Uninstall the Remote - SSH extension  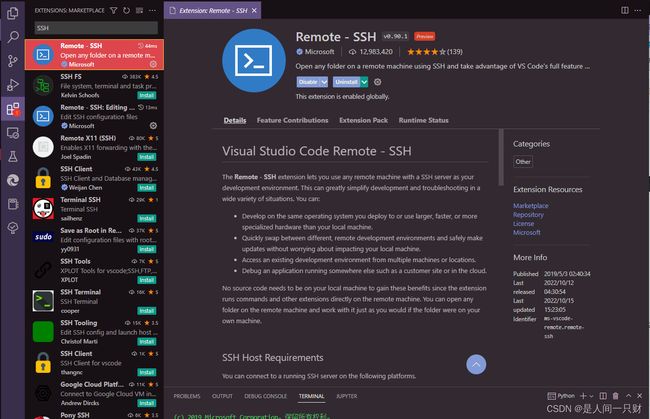(x=346, y=82)
